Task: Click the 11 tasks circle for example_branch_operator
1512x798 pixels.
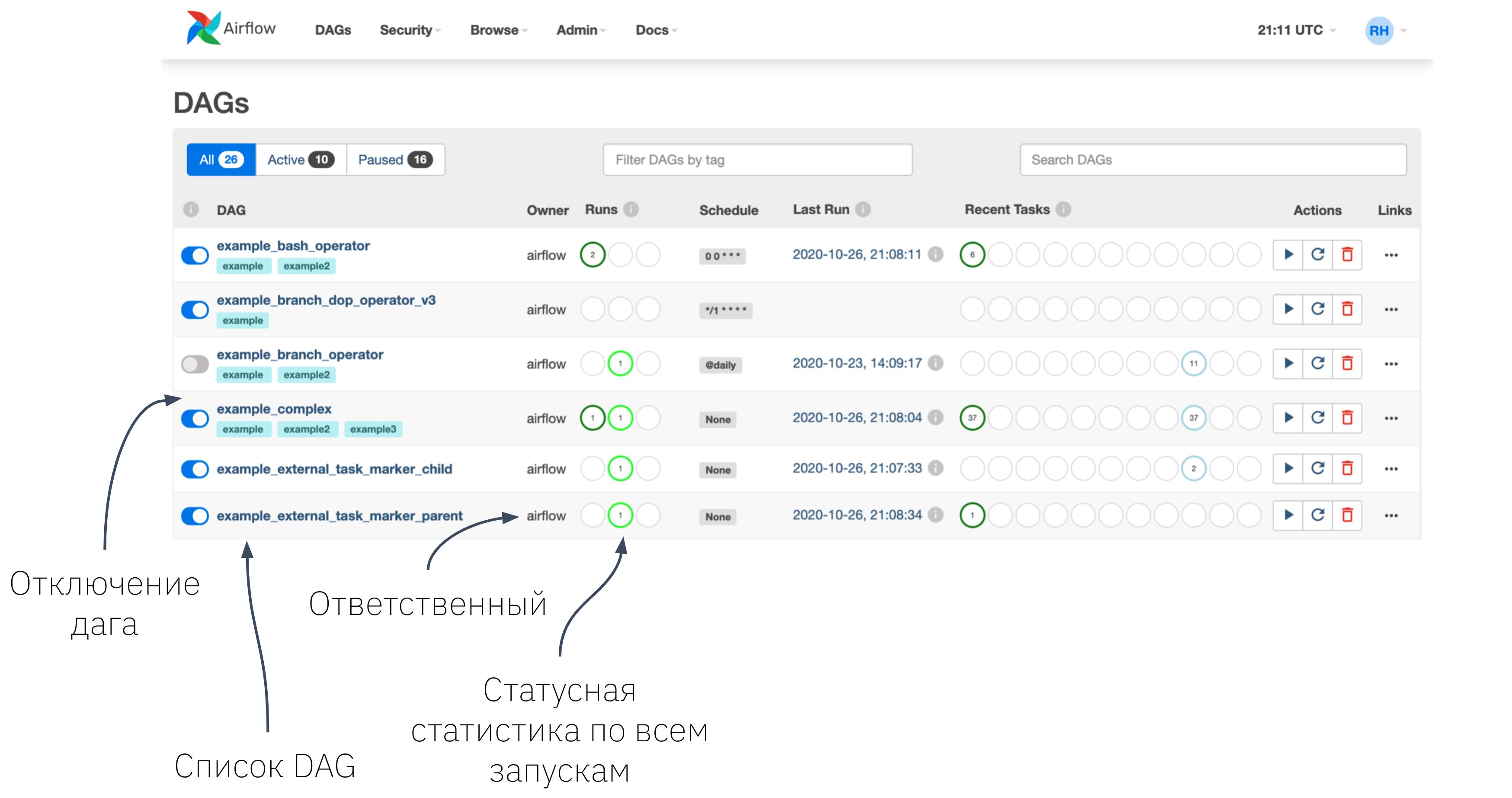Action: click(x=1193, y=364)
